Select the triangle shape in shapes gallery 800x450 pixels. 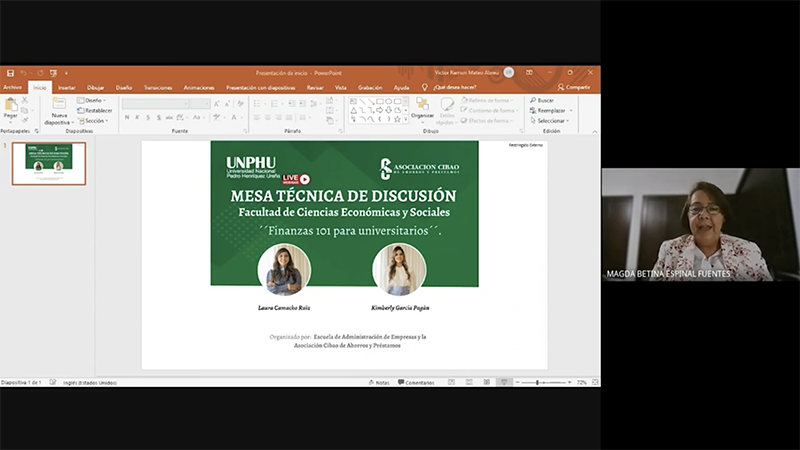(353, 110)
